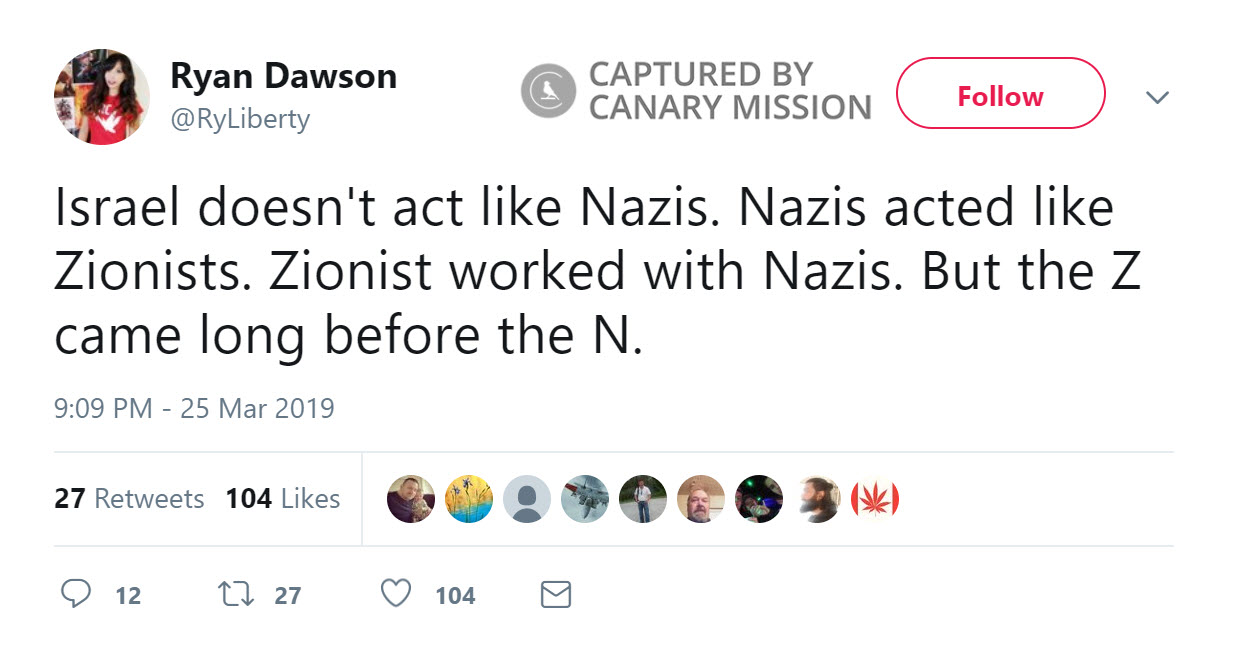Click the cannabis leaf avatar in likes row
The image size is (1236, 662).
(x=875, y=498)
